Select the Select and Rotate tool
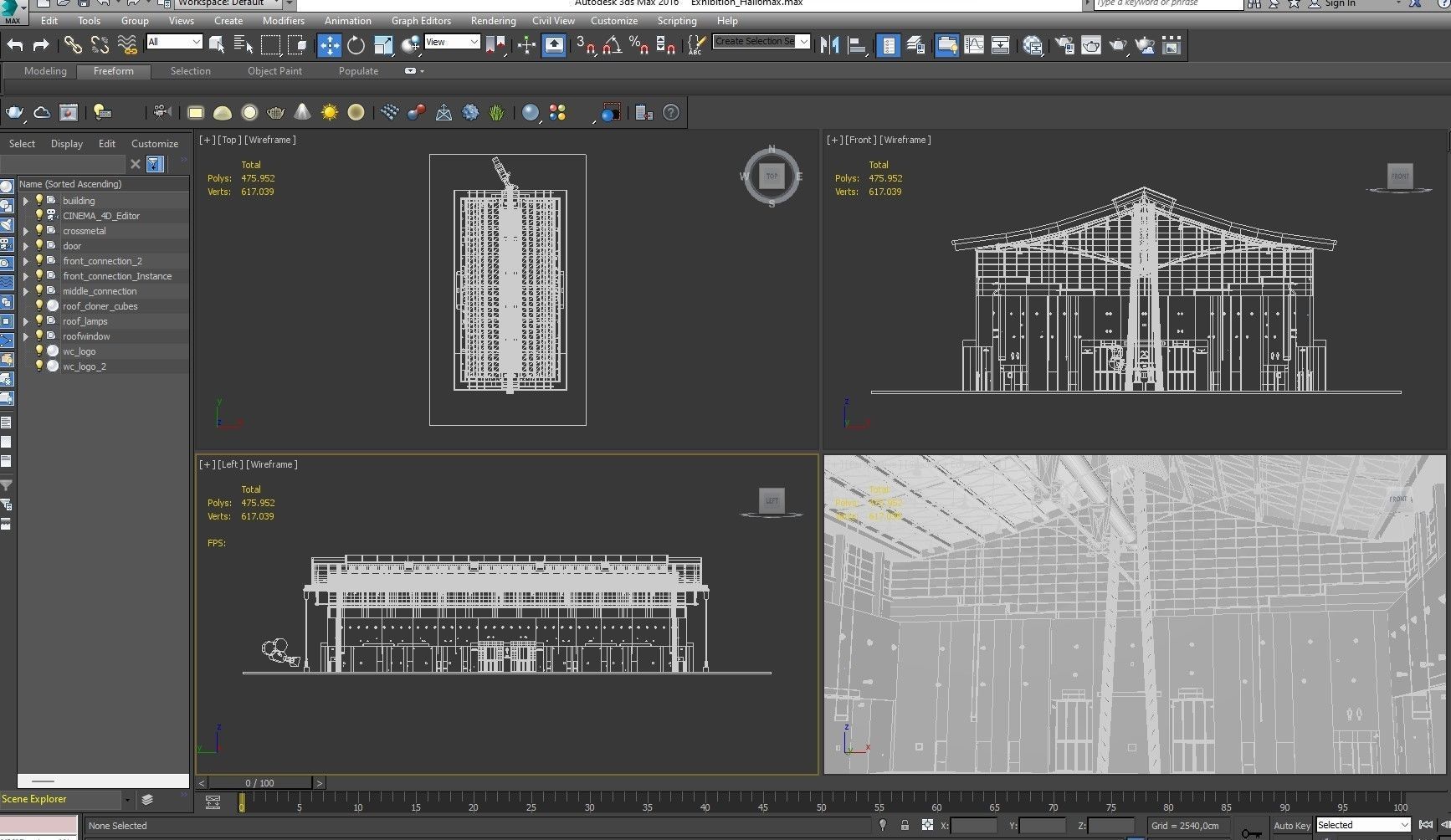Image resolution: width=1451 pixels, height=840 pixels. pyautogui.click(x=356, y=45)
